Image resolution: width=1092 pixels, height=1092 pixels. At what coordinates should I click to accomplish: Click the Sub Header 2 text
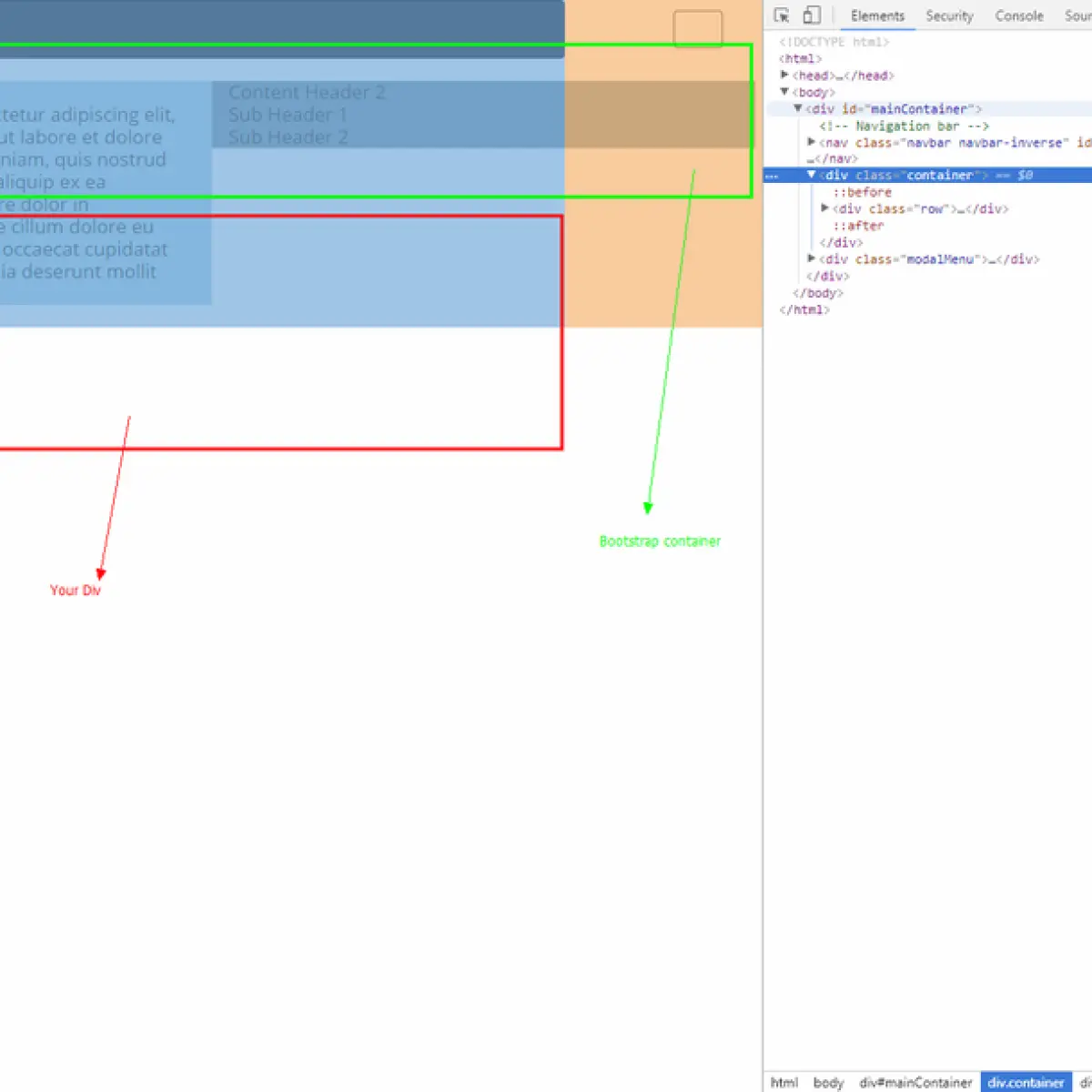[x=288, y=137]
